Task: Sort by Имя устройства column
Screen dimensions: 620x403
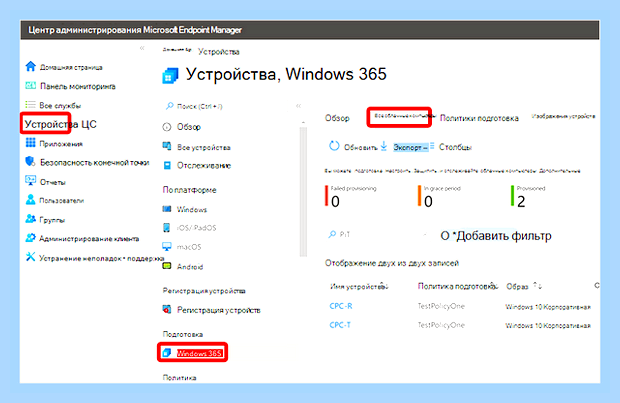Action: (x=359, y=286)
